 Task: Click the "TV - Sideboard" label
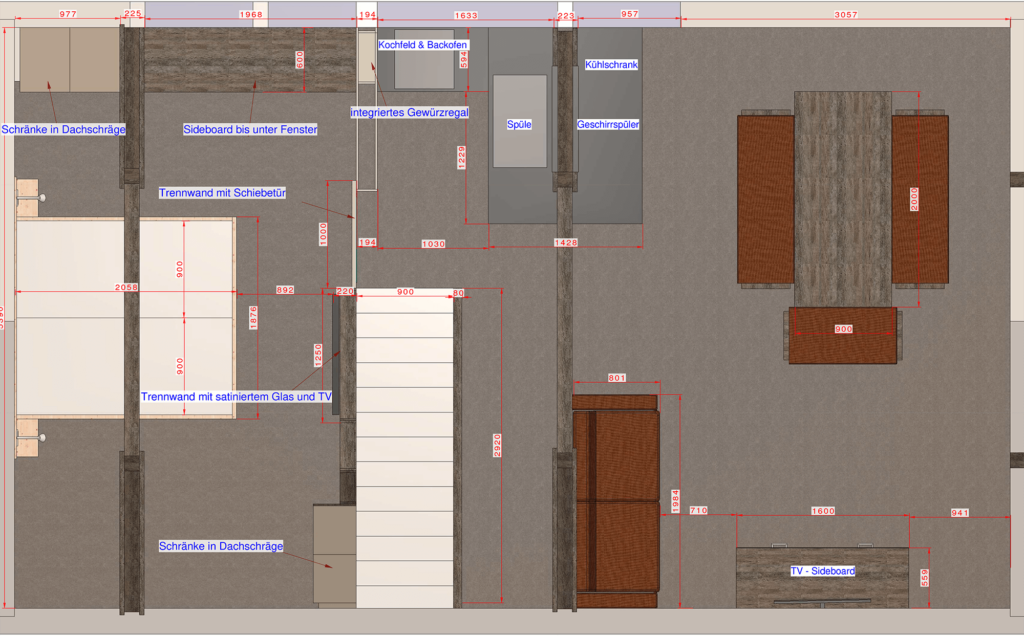(822, 571)
